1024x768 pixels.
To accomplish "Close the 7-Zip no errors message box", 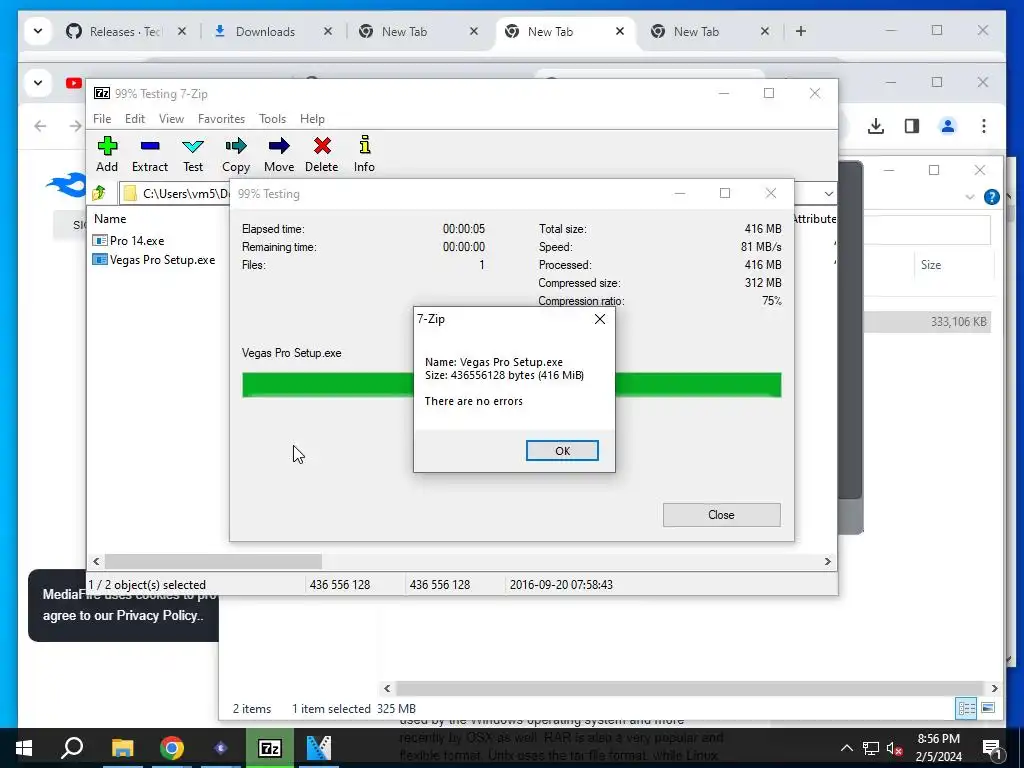I will 600,319.
